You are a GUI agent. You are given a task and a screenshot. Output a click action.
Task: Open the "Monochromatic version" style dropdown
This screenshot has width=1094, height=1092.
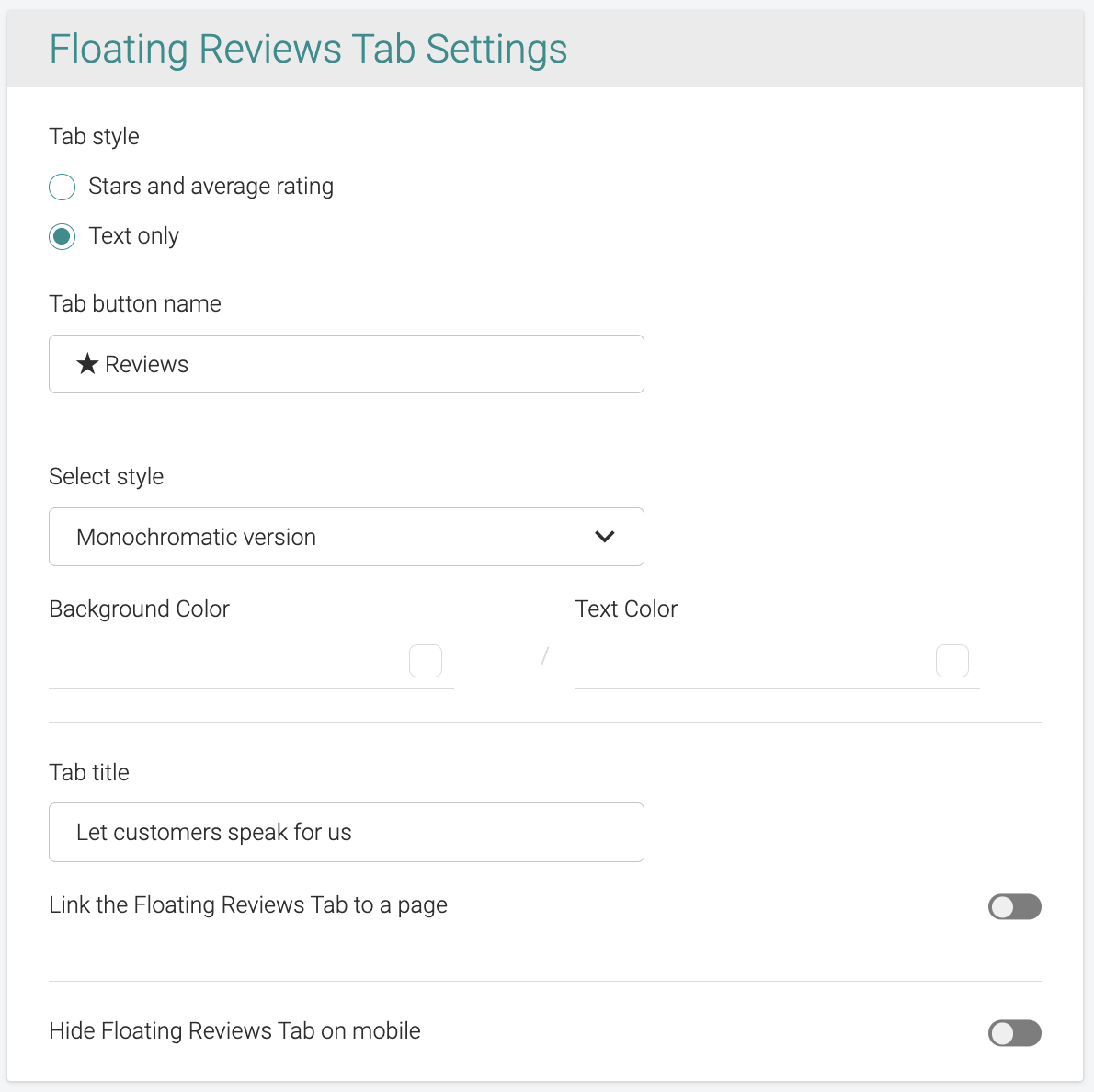coord(346,537)
